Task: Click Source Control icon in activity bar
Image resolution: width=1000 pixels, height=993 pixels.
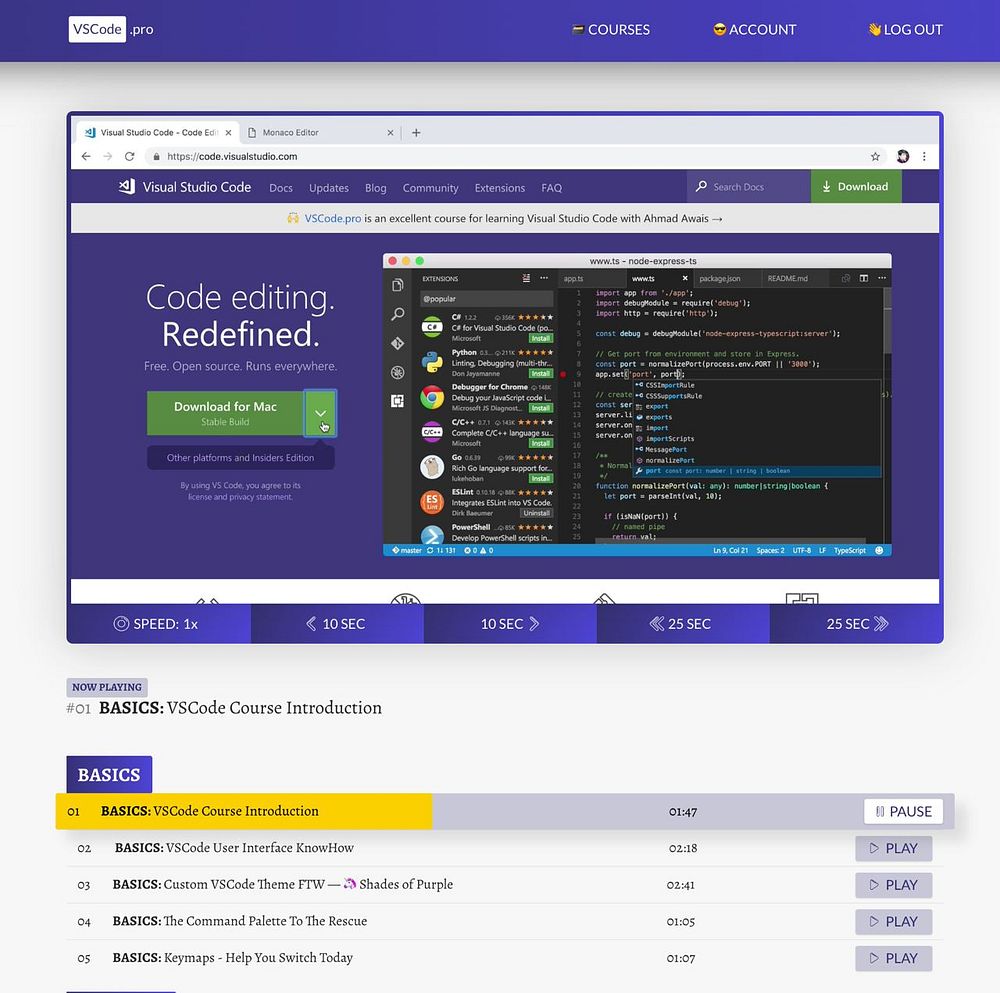Action: 397,343
